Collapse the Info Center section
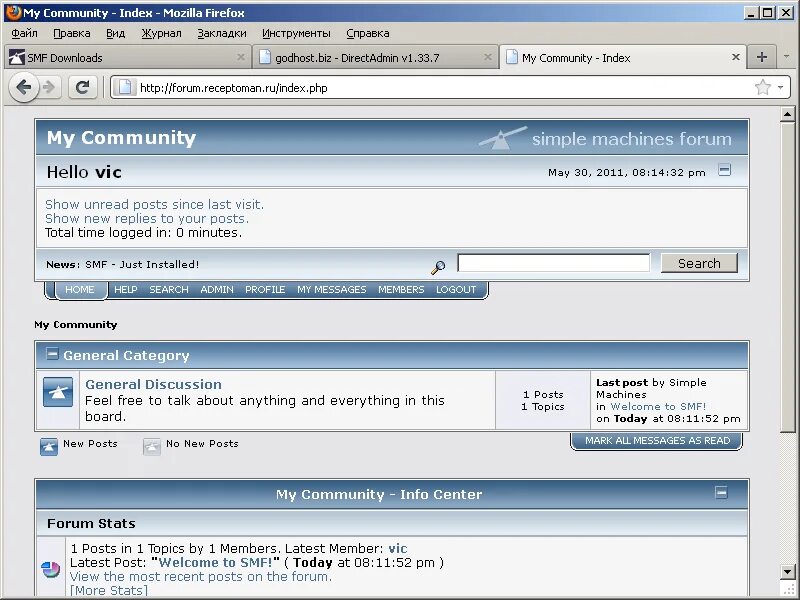The image size is (800, 600). pos(721,492)
